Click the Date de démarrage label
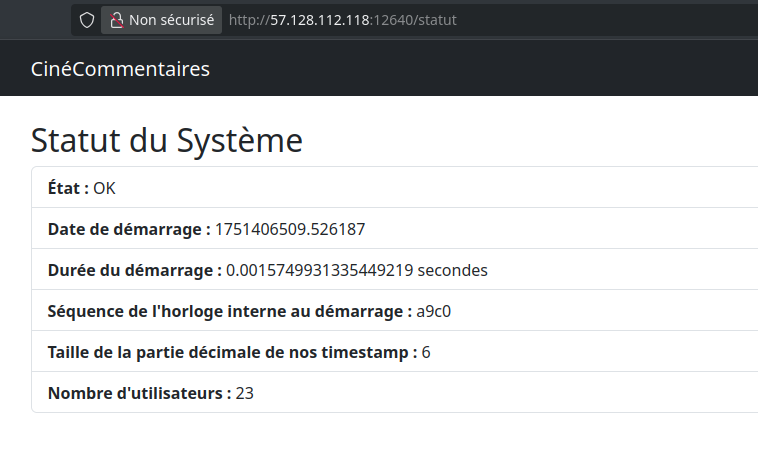Image resolution: width=758 pixels, height=452 pixels. (129, 229)
